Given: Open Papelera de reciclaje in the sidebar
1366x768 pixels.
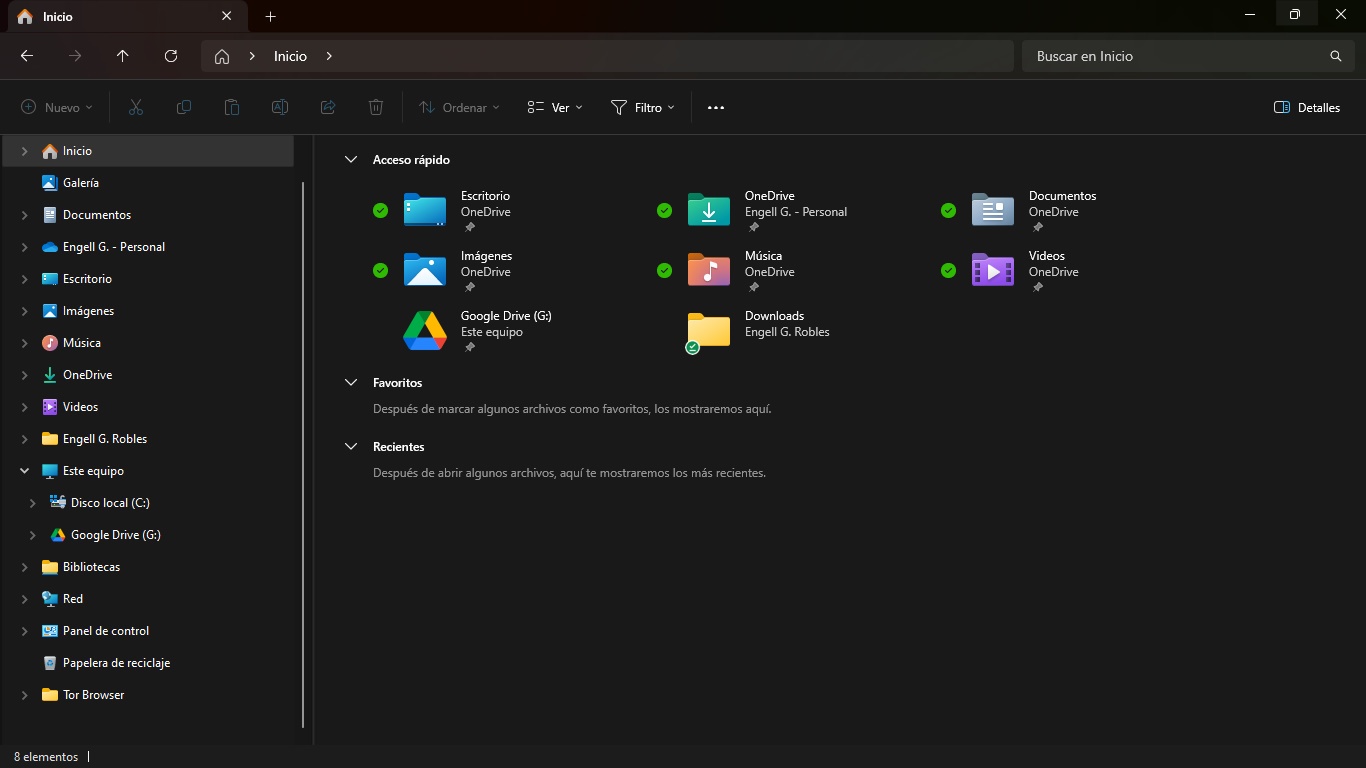Looking at the screenshot, I should [116, 663].
